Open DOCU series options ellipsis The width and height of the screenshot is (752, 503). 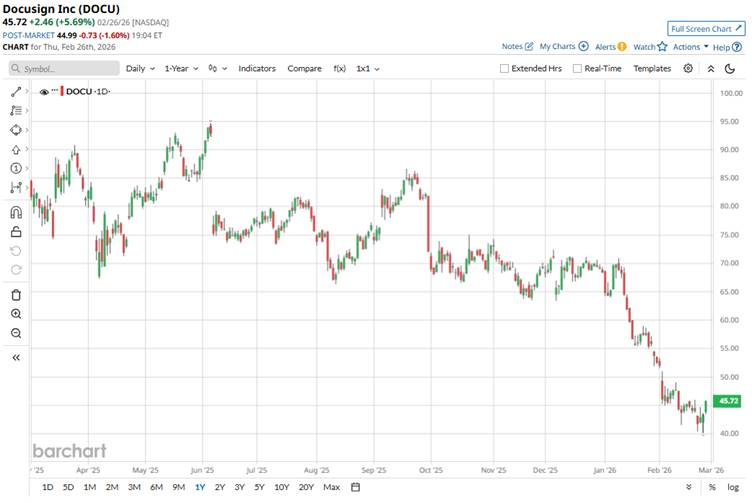pos(54,90)
